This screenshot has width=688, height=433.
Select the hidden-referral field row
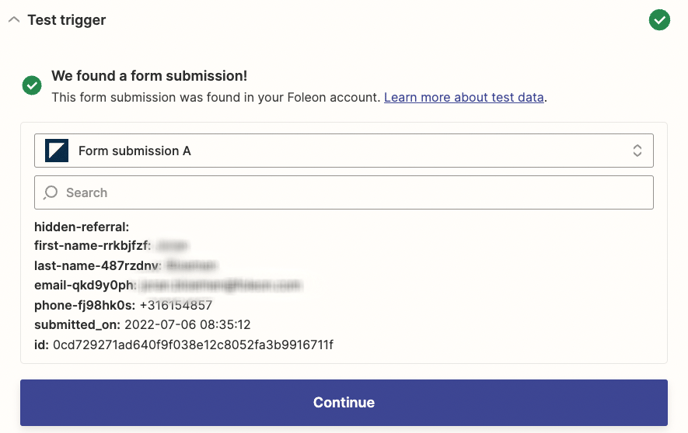point(82,227)
